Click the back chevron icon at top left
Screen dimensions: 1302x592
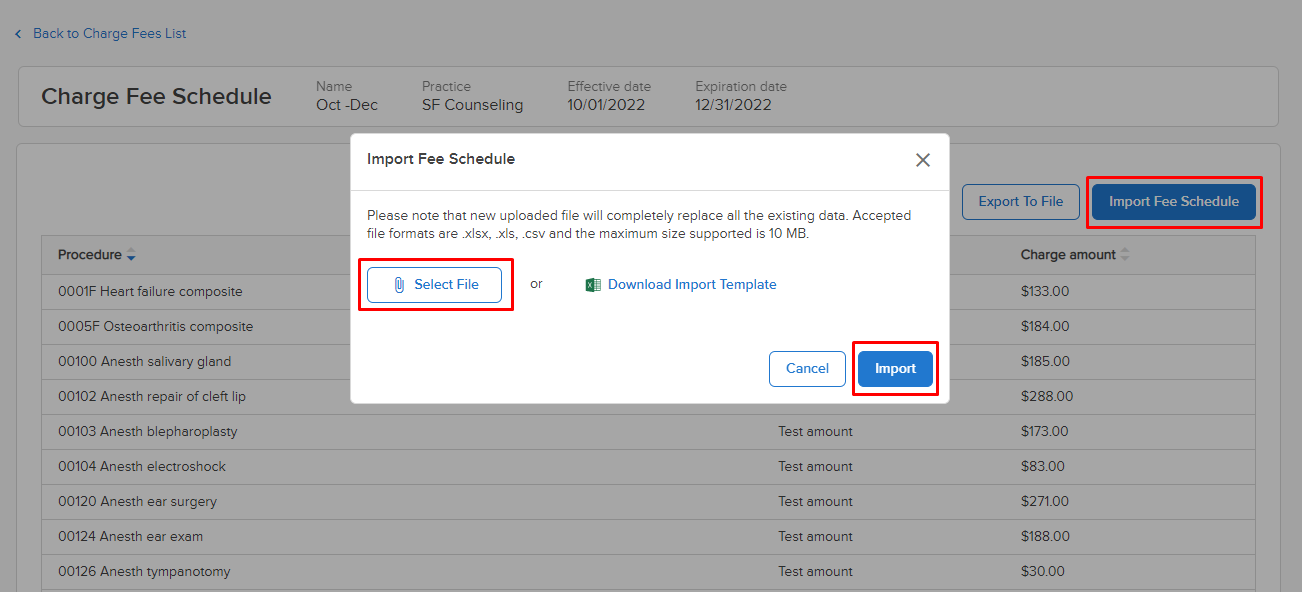pyautogui.click(x=18, y=34)
